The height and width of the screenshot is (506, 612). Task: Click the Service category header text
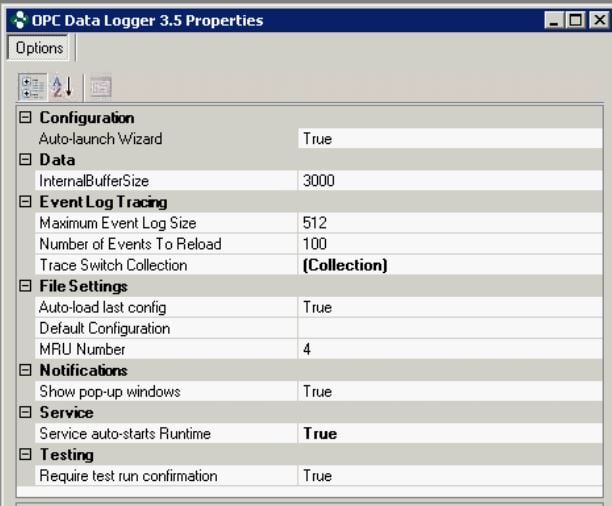click(x=66, y=413)
